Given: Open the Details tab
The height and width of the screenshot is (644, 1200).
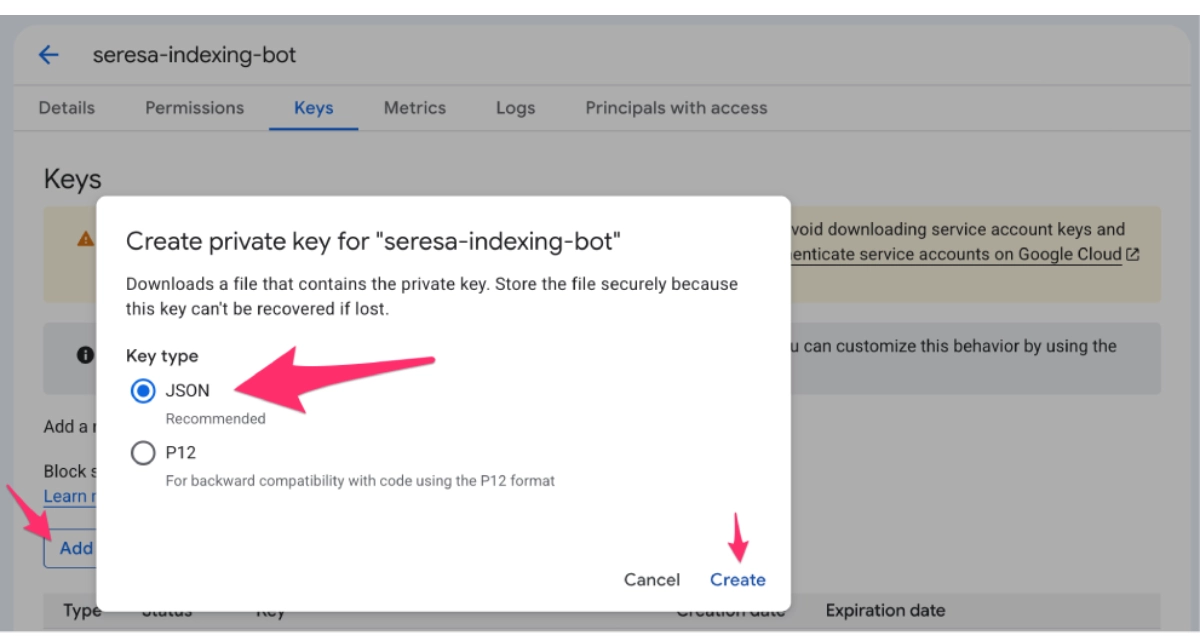Looking at the screenshot, I should point(67,108).
